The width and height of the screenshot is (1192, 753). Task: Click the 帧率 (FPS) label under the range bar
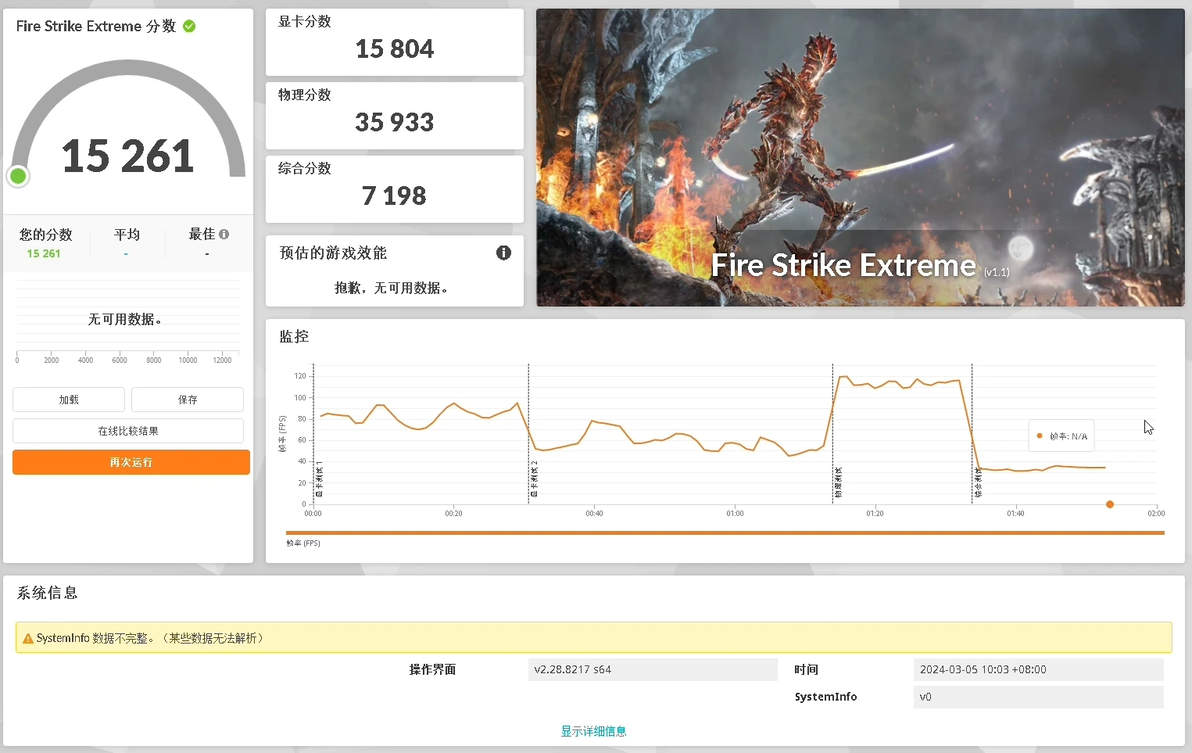pos(303,543)
